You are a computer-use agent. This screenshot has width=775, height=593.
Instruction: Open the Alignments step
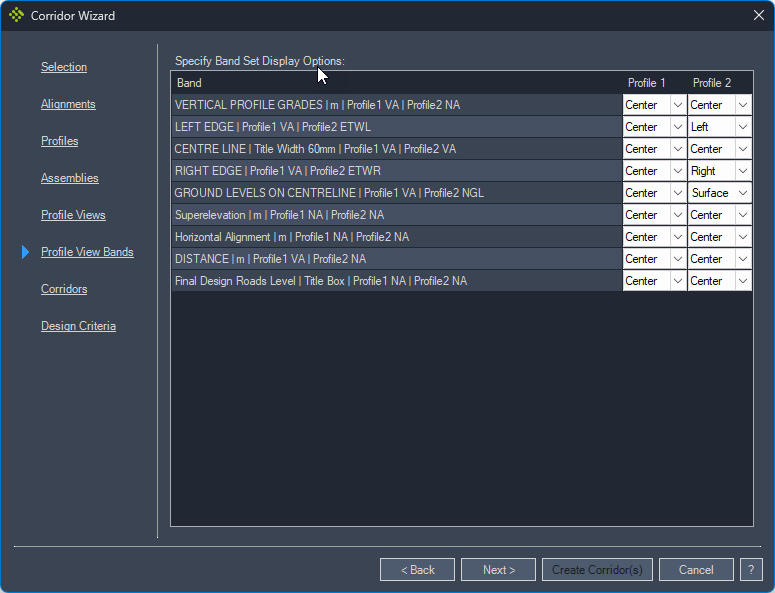click(x=68, y=104)
